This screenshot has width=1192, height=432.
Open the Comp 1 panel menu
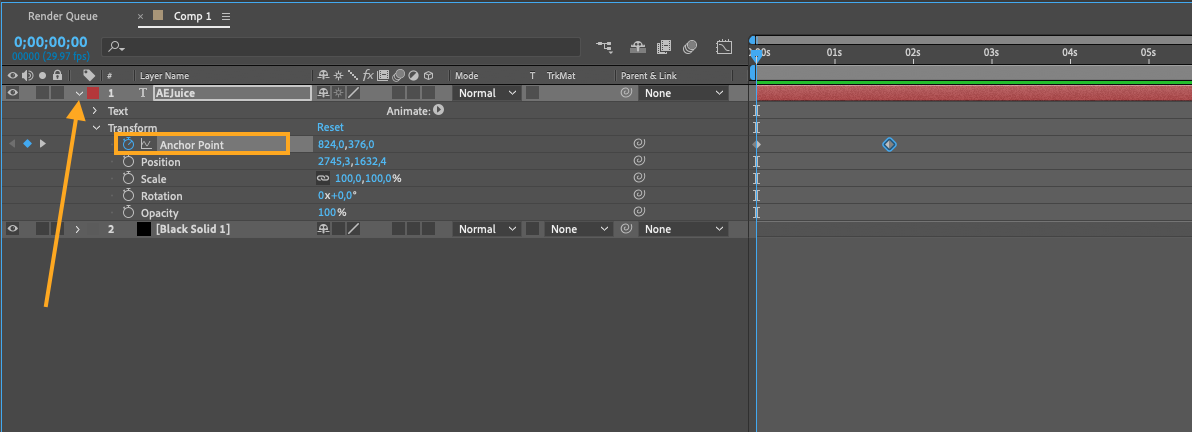[226, 16]
